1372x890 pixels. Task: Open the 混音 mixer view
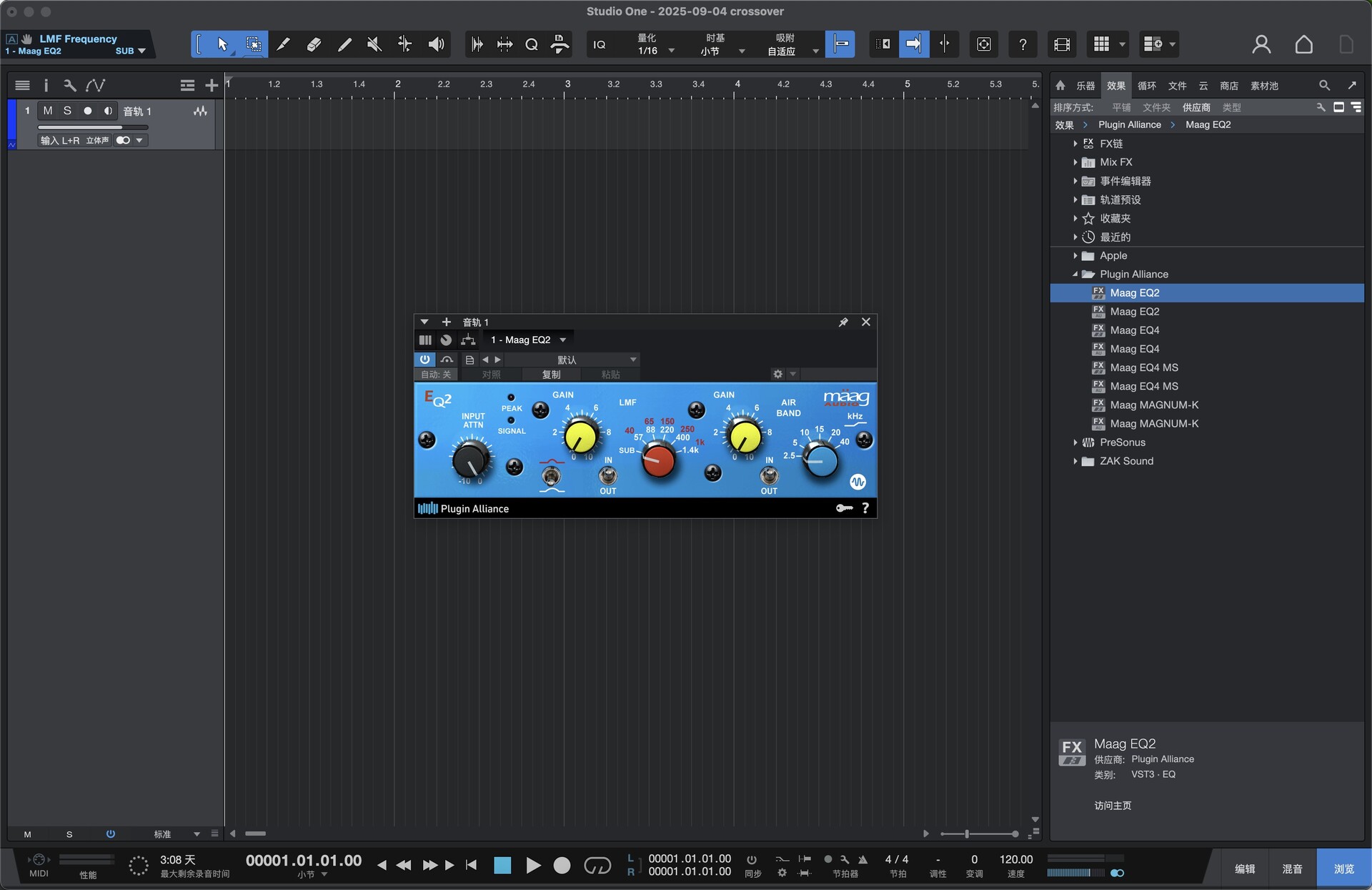click(x=1292, y=869)
